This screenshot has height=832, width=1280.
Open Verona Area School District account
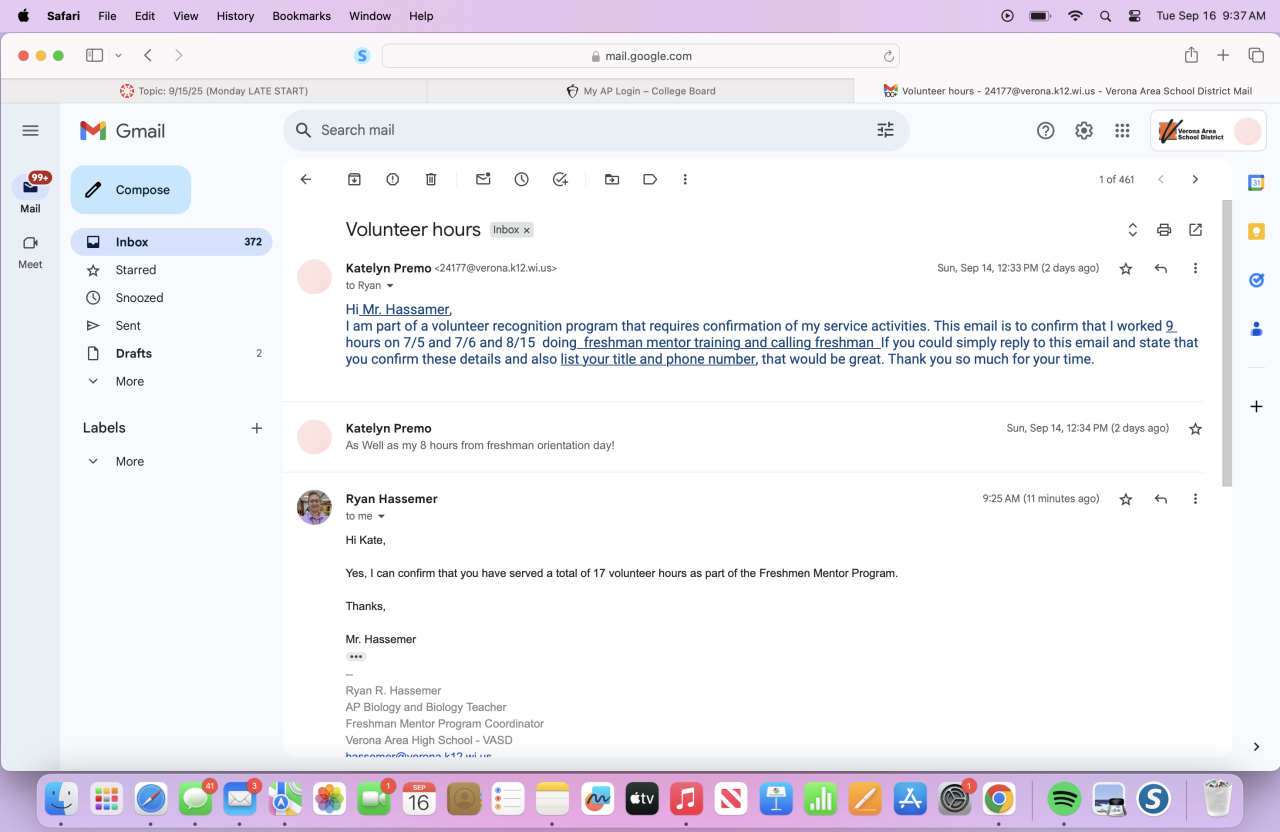tap(1208, 131)
